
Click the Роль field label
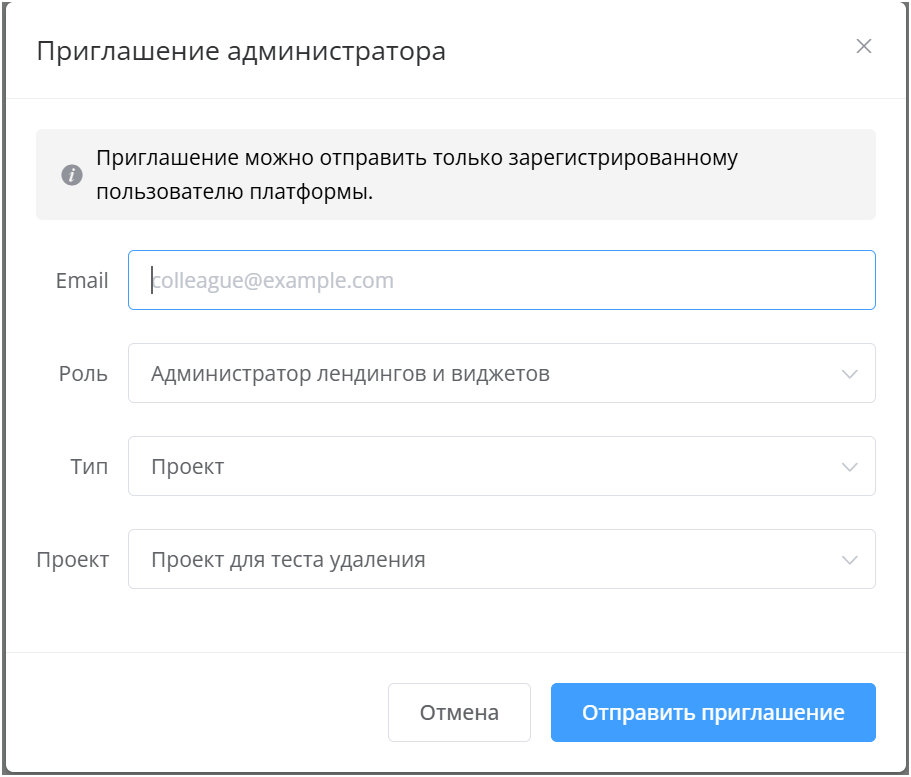(x=83, y=374)
